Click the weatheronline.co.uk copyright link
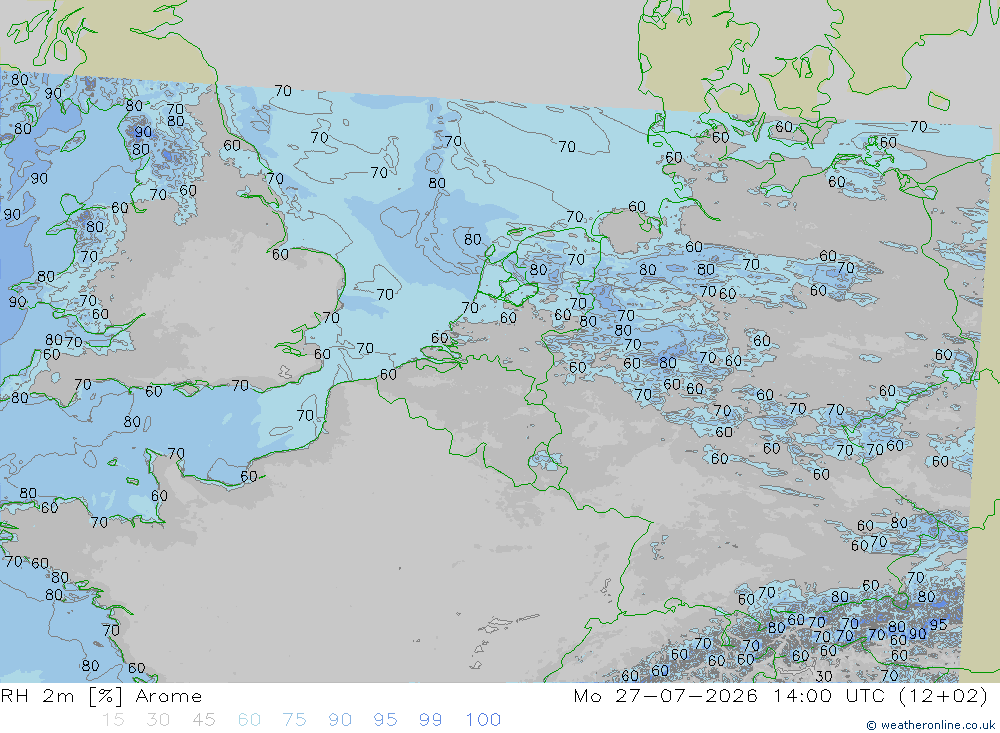The height and width of the screenshot is (733, 1000). (x=930, y=725)
